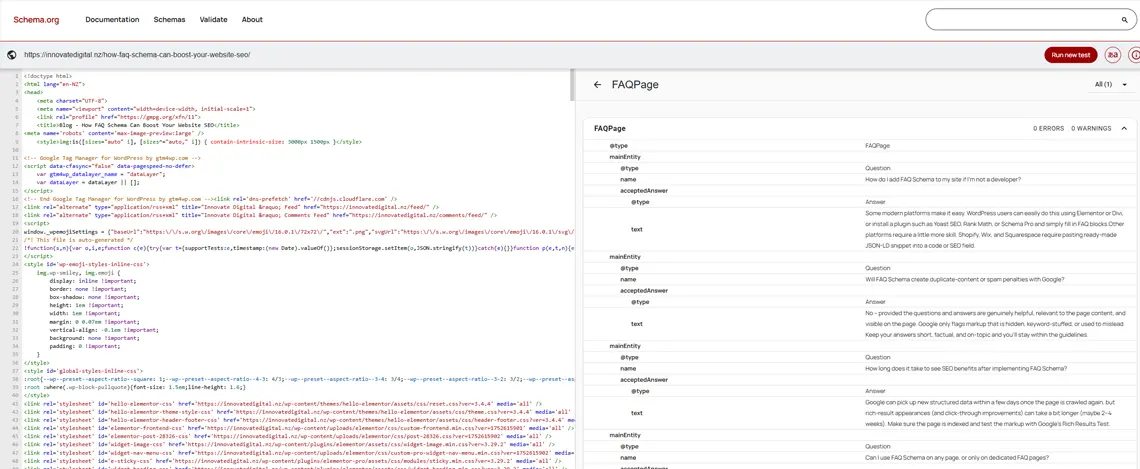Open the Documentation menu
Screen dimensions: 1140x469
click(112, 20)
